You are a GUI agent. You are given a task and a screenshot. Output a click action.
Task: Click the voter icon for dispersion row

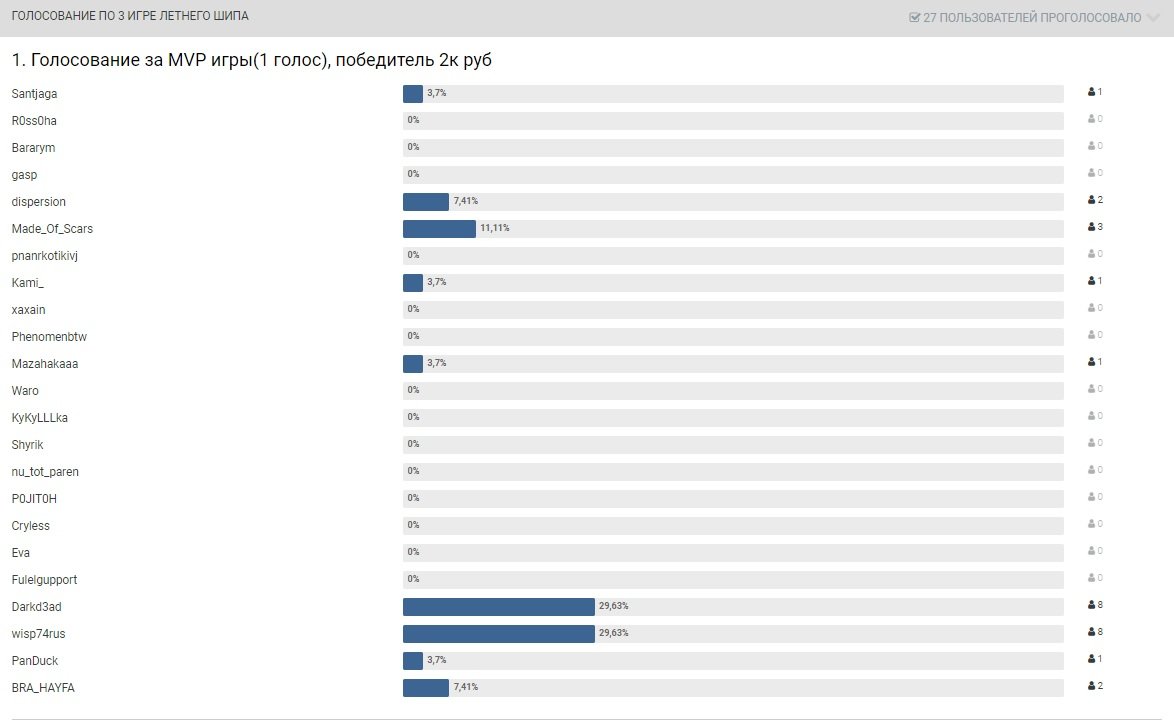pyautogui.click(x=1092, y=200)
